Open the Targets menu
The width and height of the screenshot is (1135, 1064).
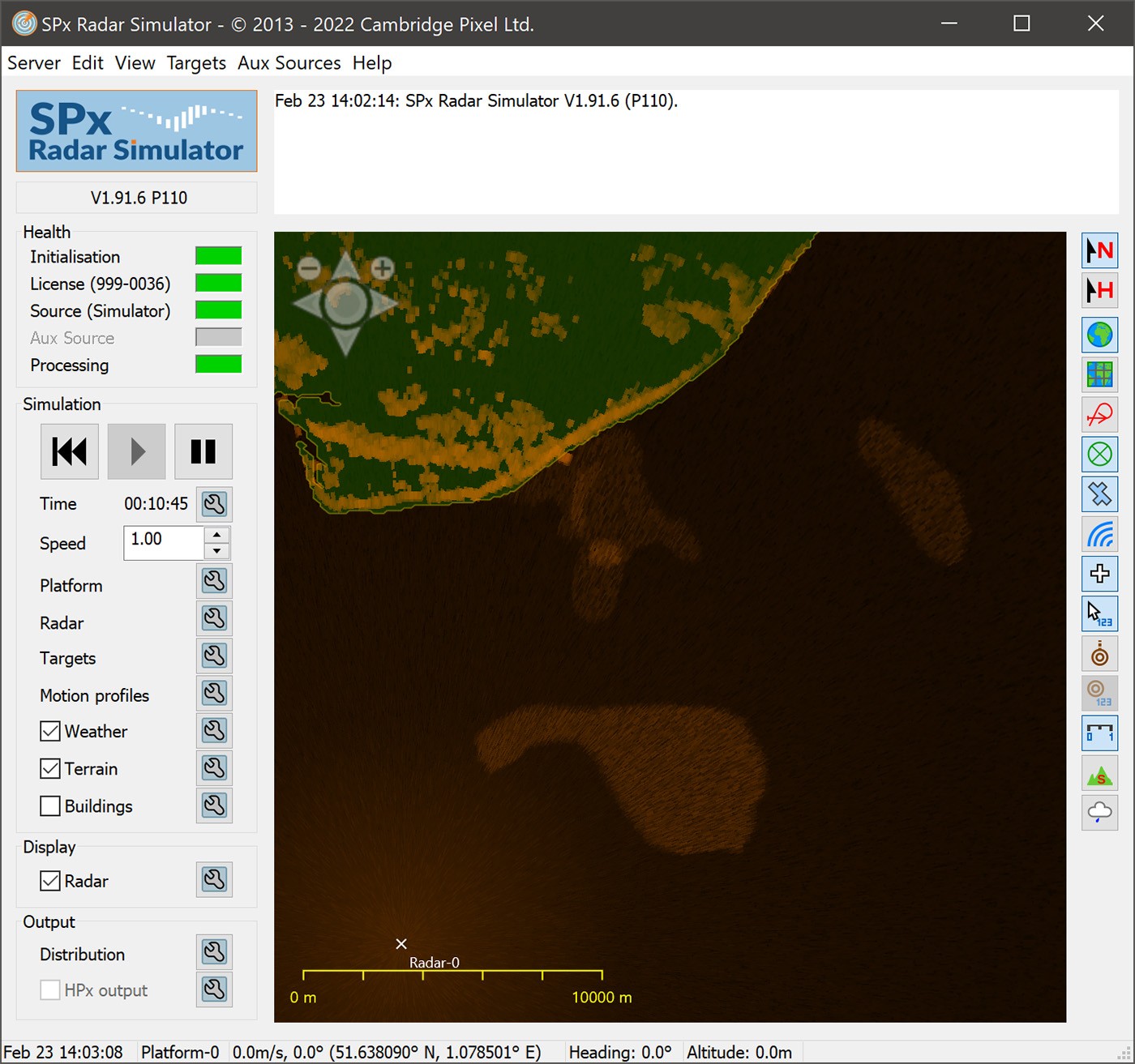(x=196, y=63)
